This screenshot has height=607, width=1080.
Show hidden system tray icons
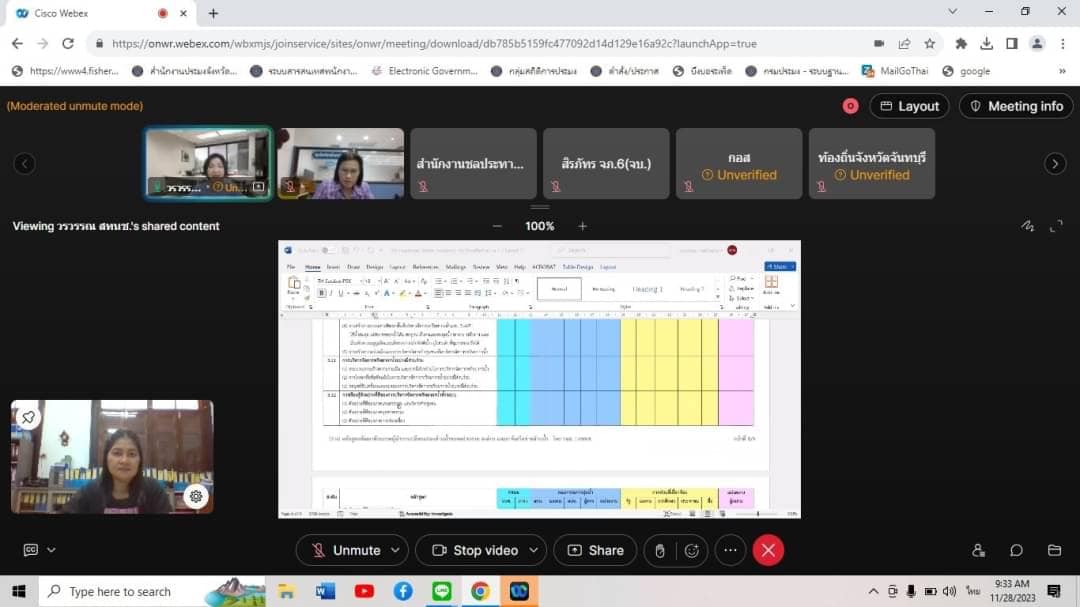(x=873, y=591)
